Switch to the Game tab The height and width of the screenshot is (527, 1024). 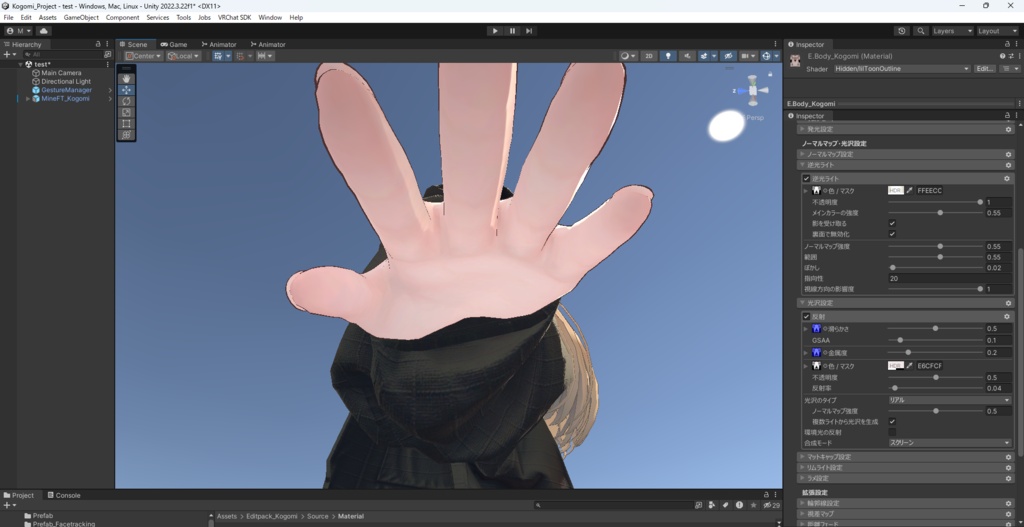(x=174, y=44)
